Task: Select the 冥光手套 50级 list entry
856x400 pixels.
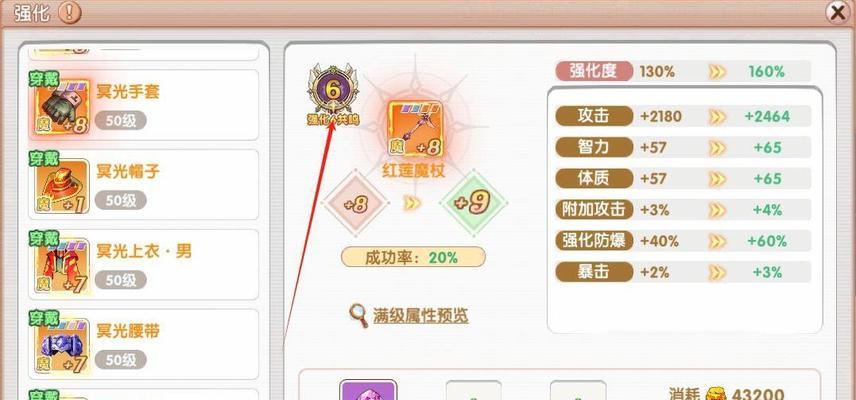Action: (x=144, y=105)
